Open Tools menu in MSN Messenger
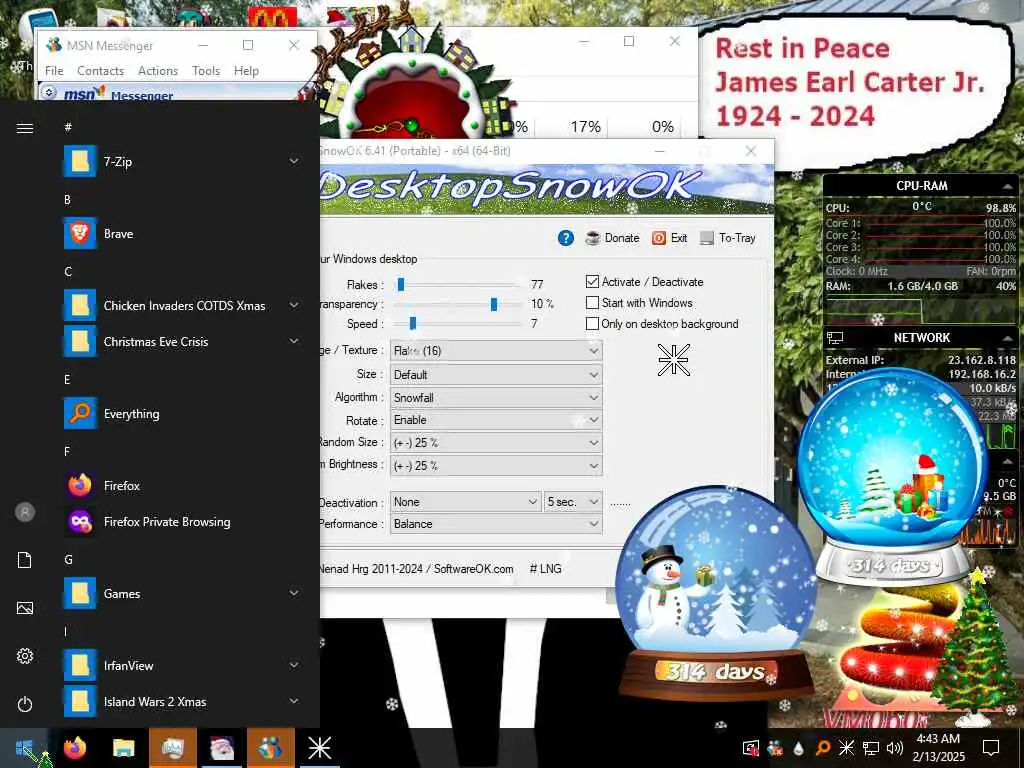 (206, 71)
